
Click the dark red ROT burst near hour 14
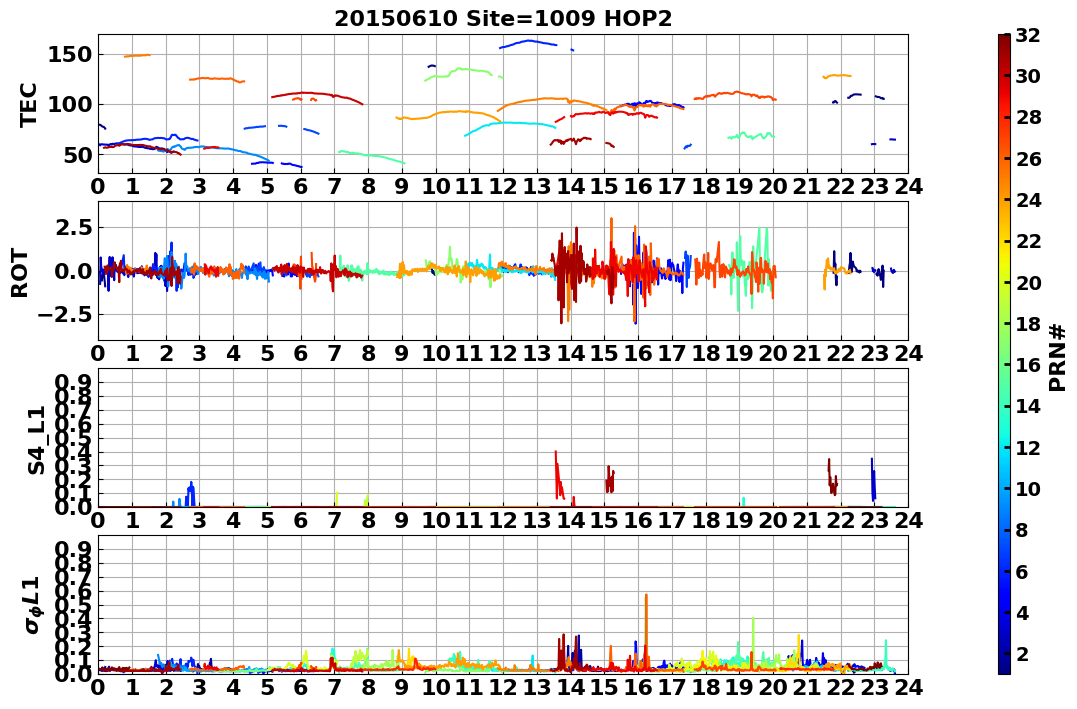click(x=569, y=276)
